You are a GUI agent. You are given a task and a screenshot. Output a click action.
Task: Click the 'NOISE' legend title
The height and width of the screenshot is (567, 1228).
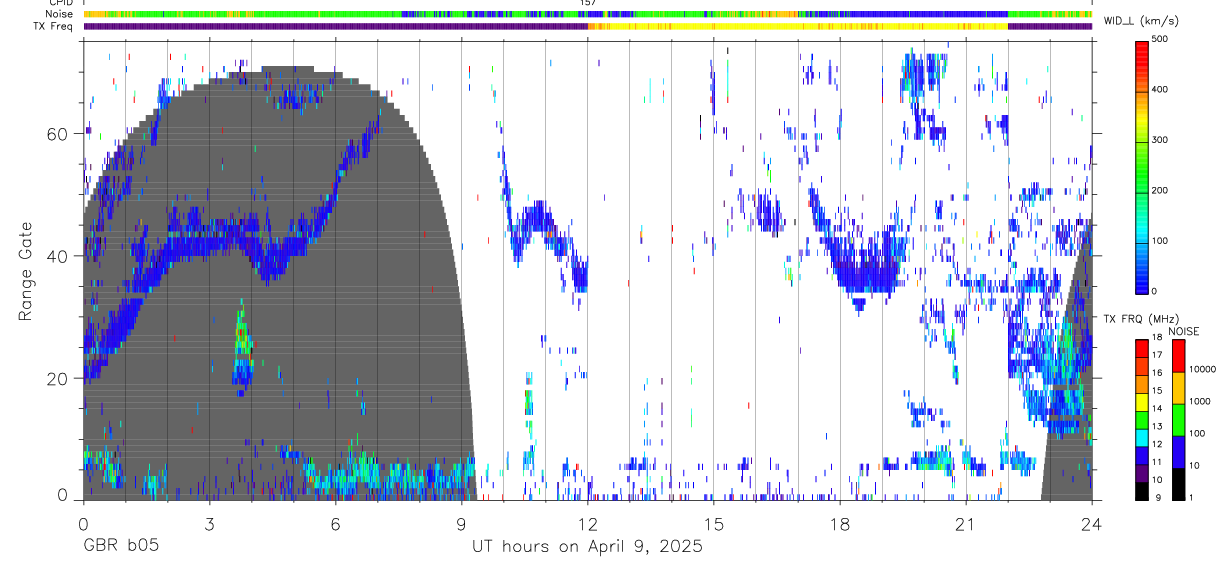point(1184,331)
